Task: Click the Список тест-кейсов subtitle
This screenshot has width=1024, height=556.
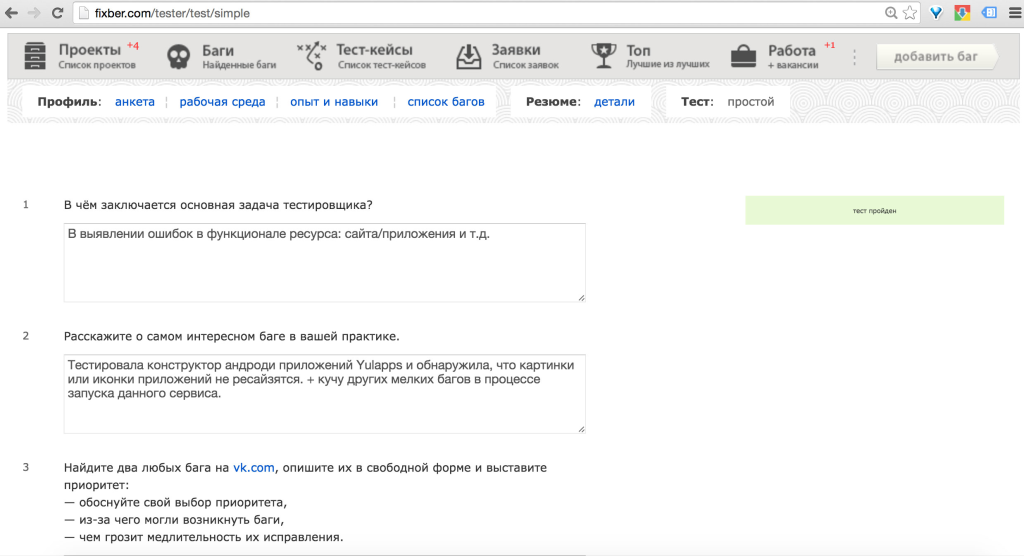Action: click(382, 65)
